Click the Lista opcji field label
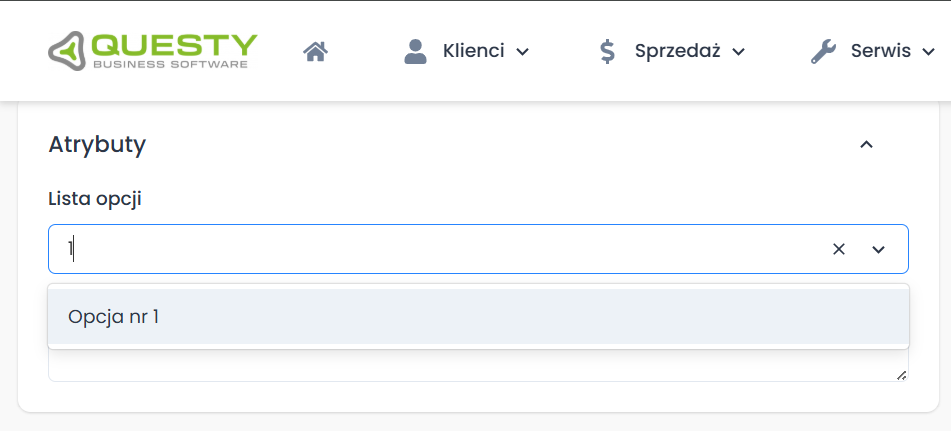Viewport: 951px width, 431px height. (x=95, y=198)
